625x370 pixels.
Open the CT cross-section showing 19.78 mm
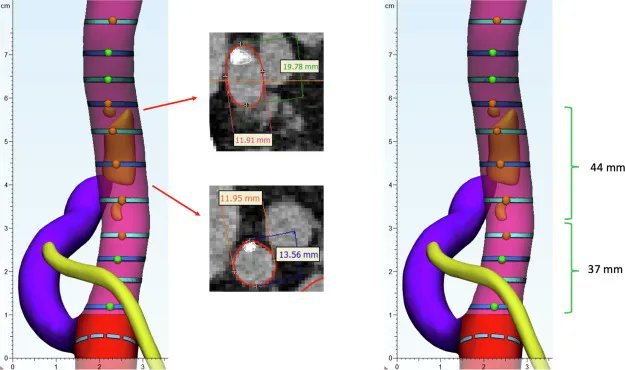click(266, 92)
